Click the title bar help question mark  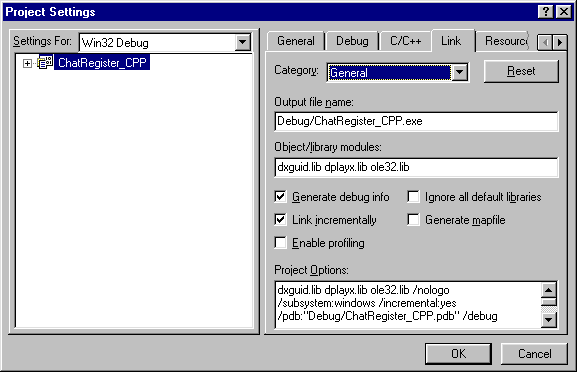[546, 12]
